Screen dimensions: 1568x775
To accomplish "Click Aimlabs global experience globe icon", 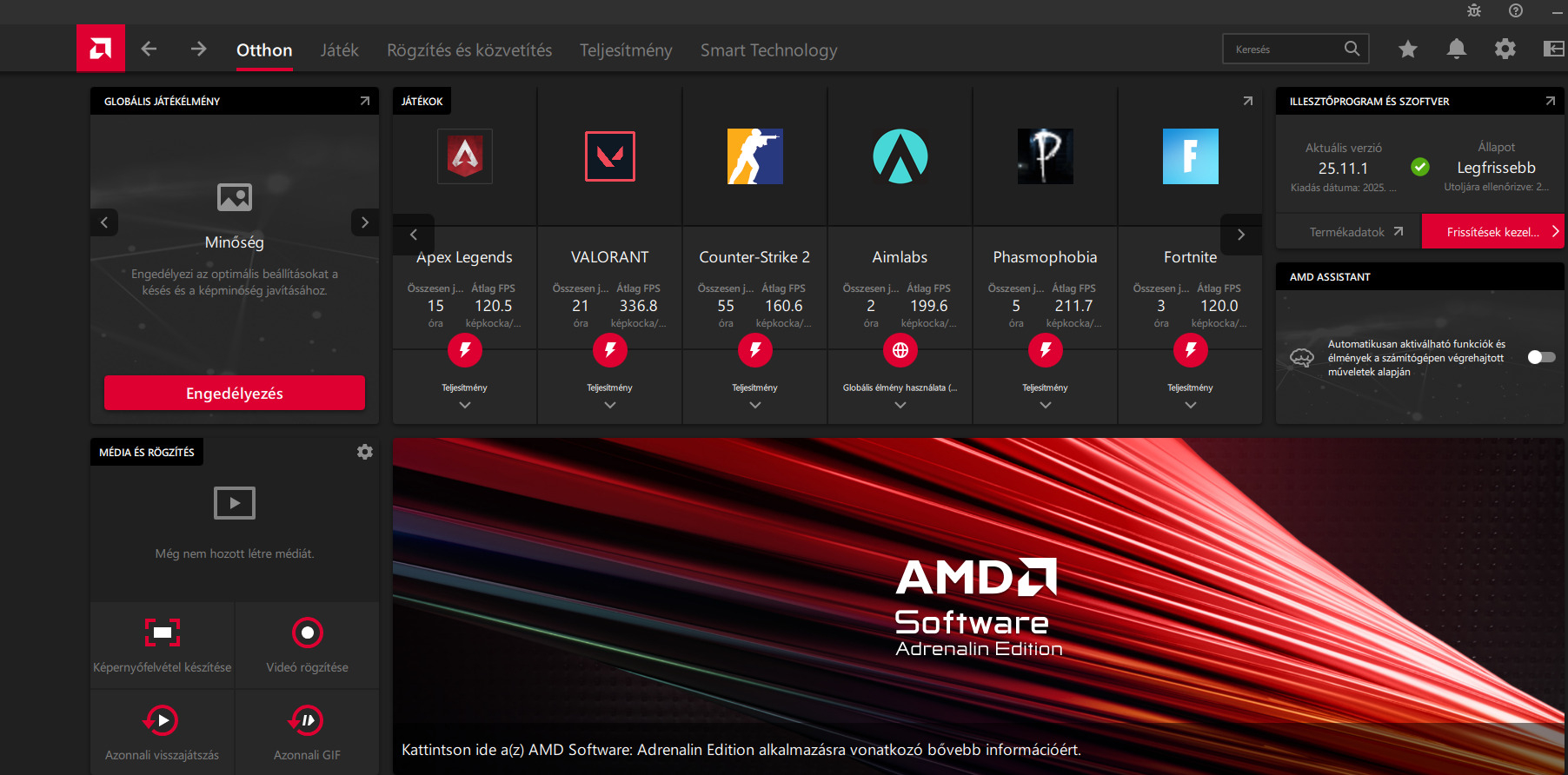I will [x=900, y=350].
